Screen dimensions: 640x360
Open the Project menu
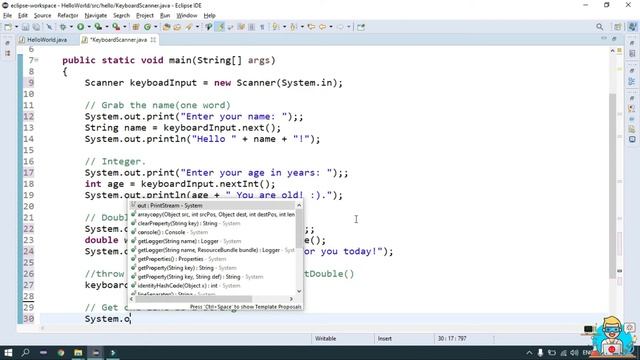[x=144, y=16]
